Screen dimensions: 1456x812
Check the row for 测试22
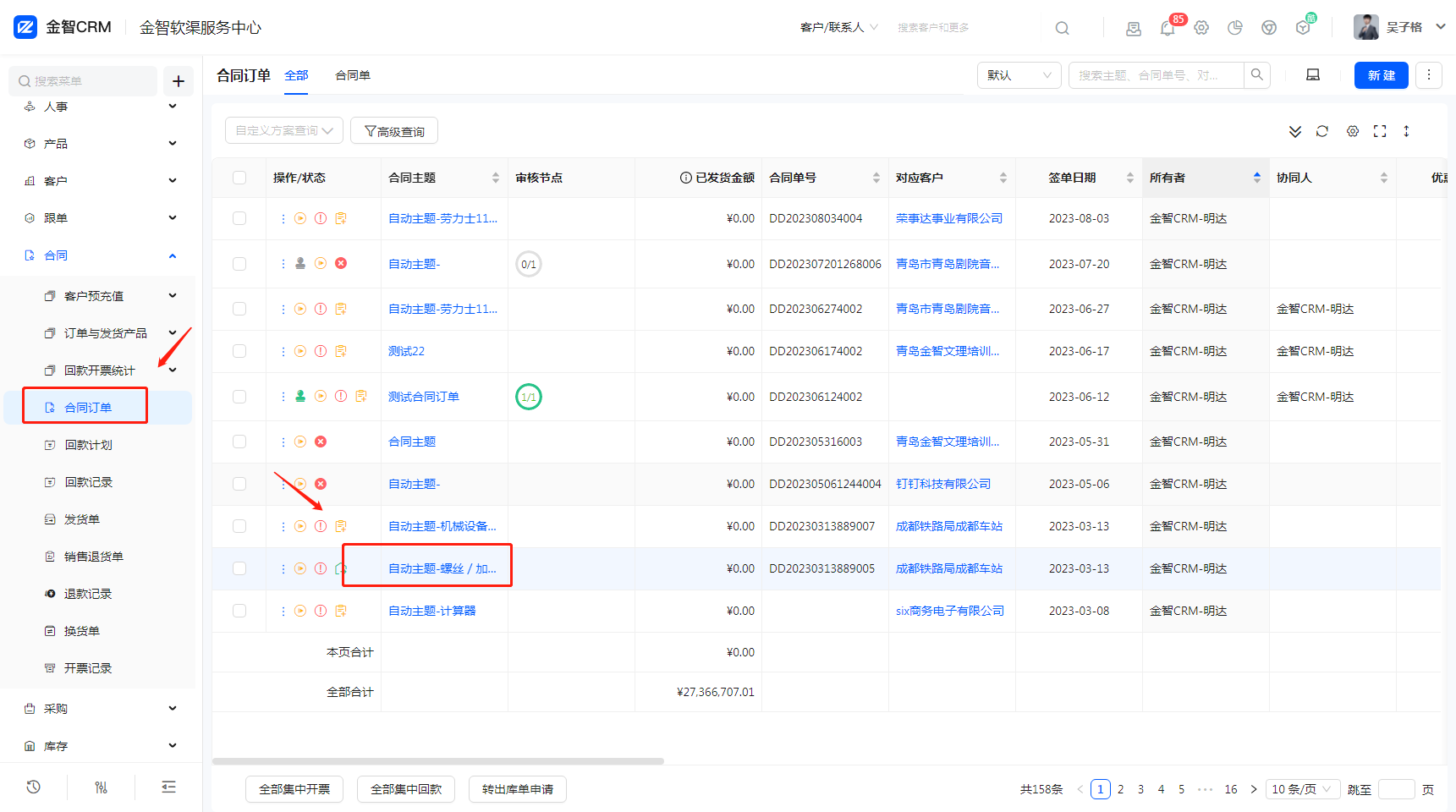pos(239,351)
